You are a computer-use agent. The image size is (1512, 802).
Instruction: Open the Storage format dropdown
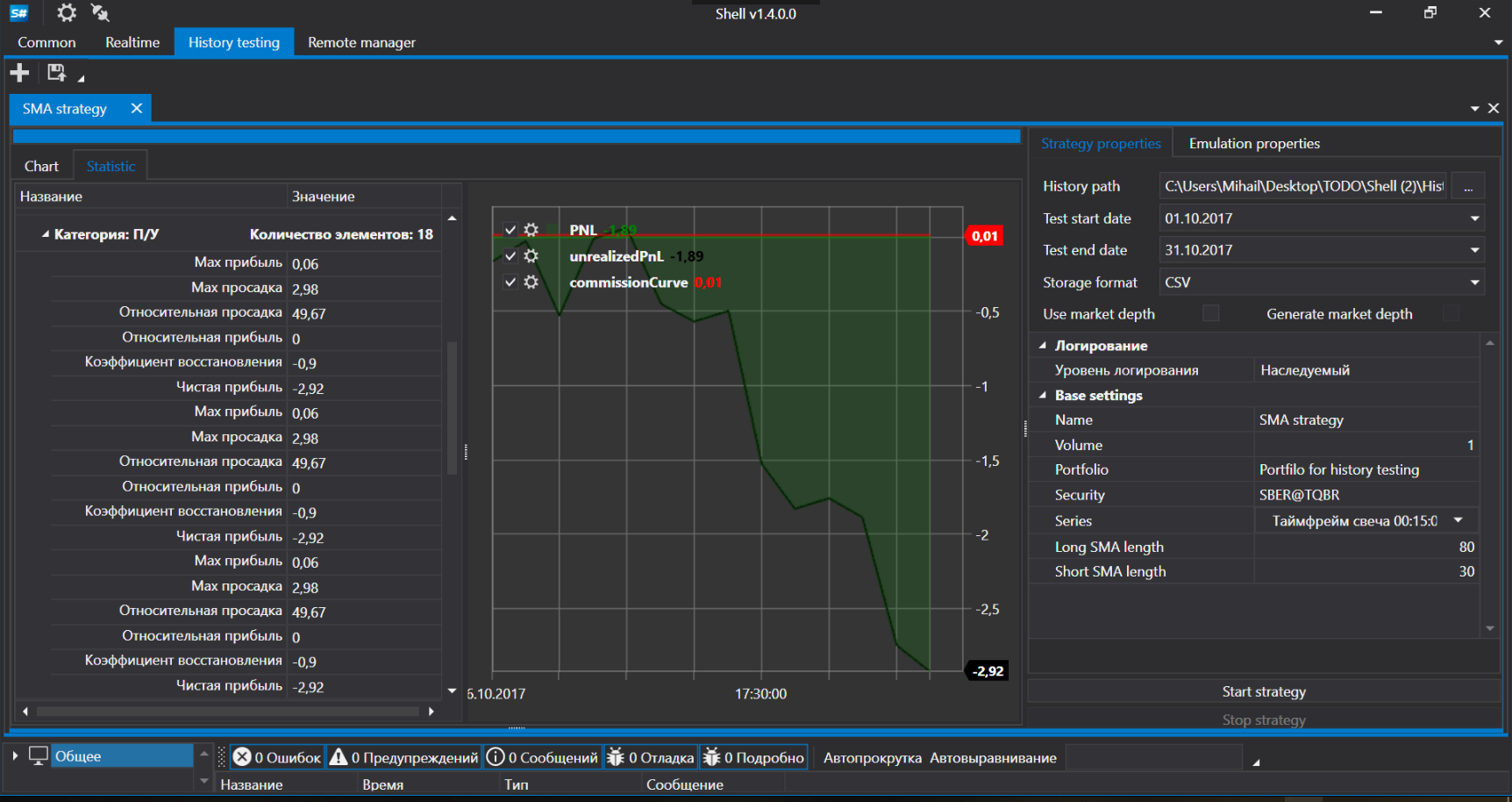[x=1474, y=283]
